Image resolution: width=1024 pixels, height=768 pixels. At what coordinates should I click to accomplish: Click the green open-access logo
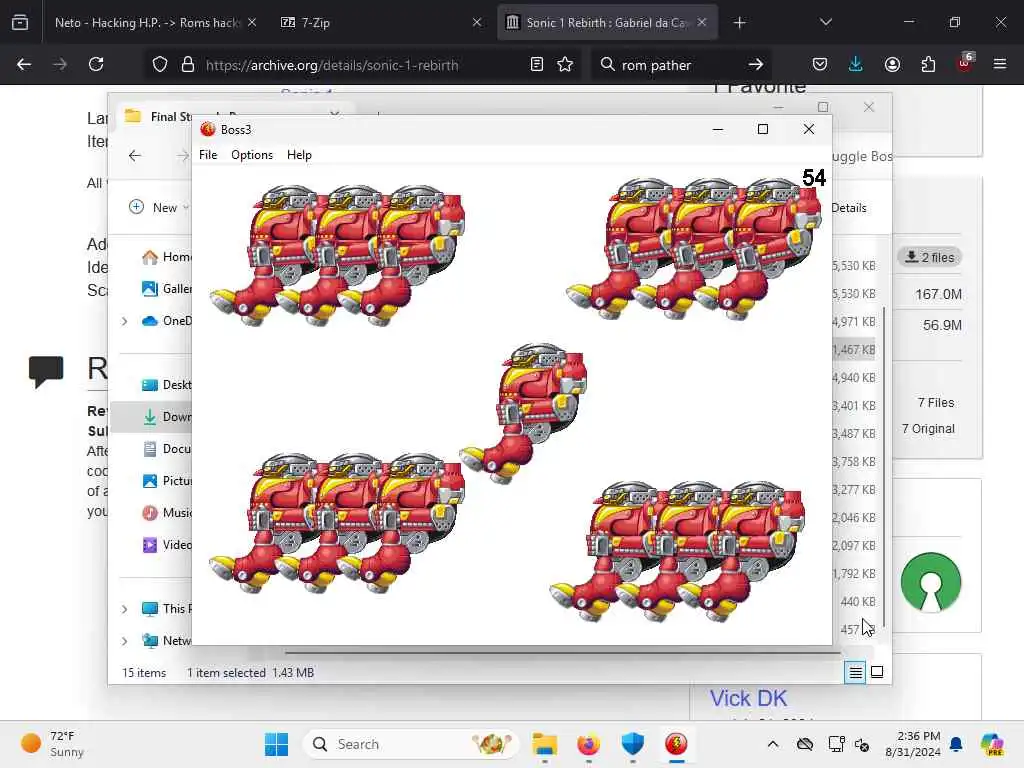[931, 582]
